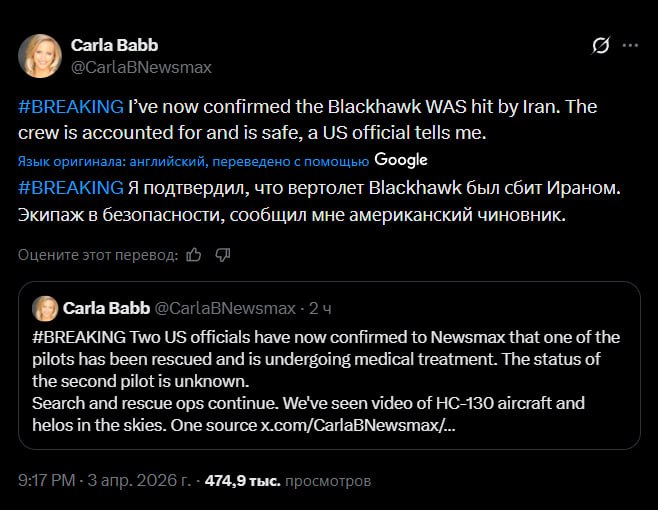This screenshot has height=510, width=658.
Task: Click Carla Babb's main profile avatar
Action: coord(40,56)
